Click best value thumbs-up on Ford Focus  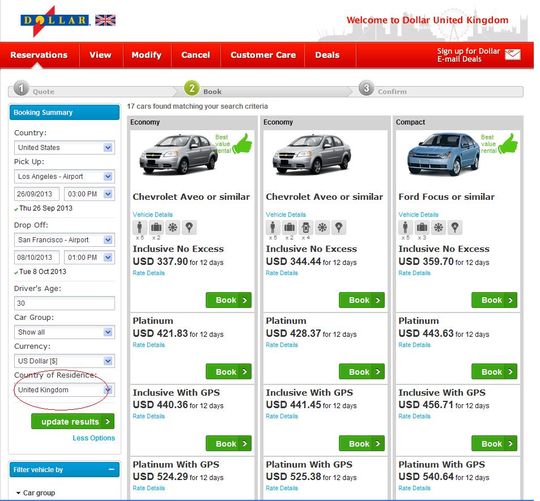[508, 144]
